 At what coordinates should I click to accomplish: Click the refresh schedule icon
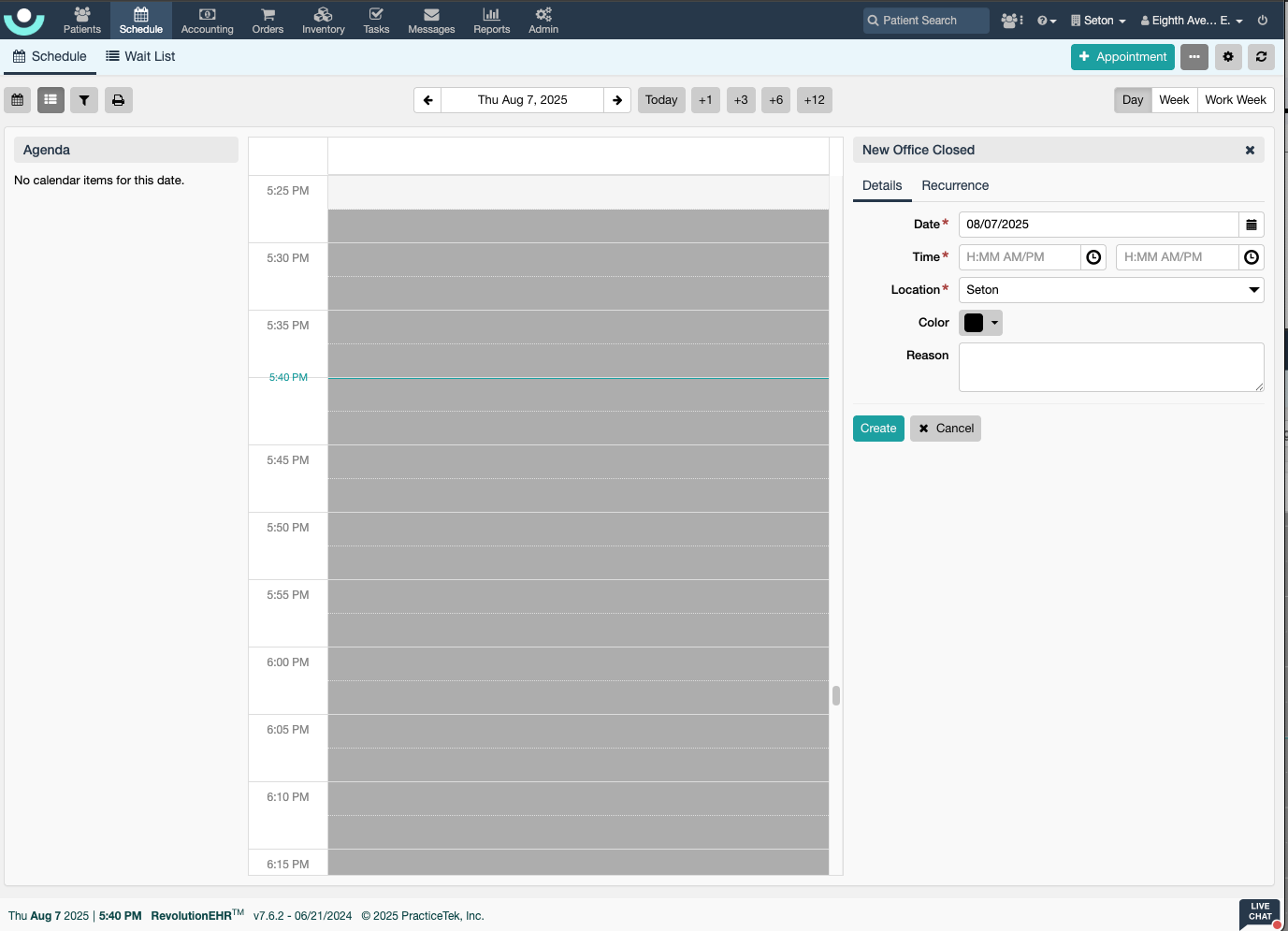click(x=1261, y=57)
